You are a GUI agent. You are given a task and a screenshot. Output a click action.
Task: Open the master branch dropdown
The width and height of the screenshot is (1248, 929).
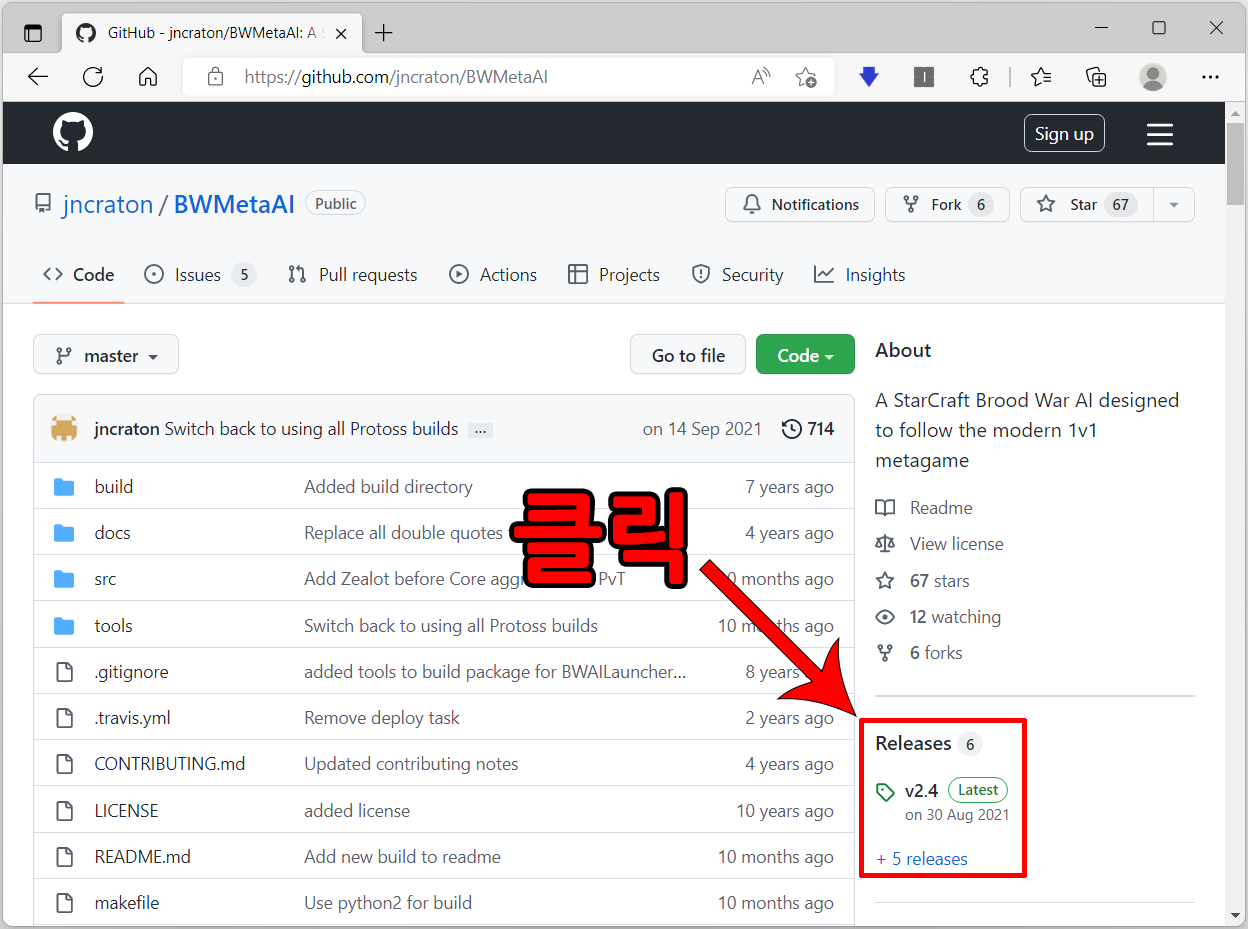106,355
